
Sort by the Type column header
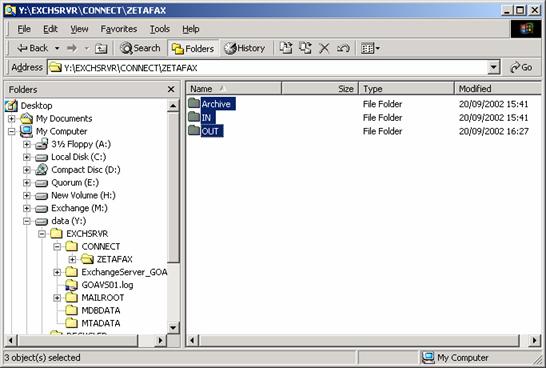[406, 89]
